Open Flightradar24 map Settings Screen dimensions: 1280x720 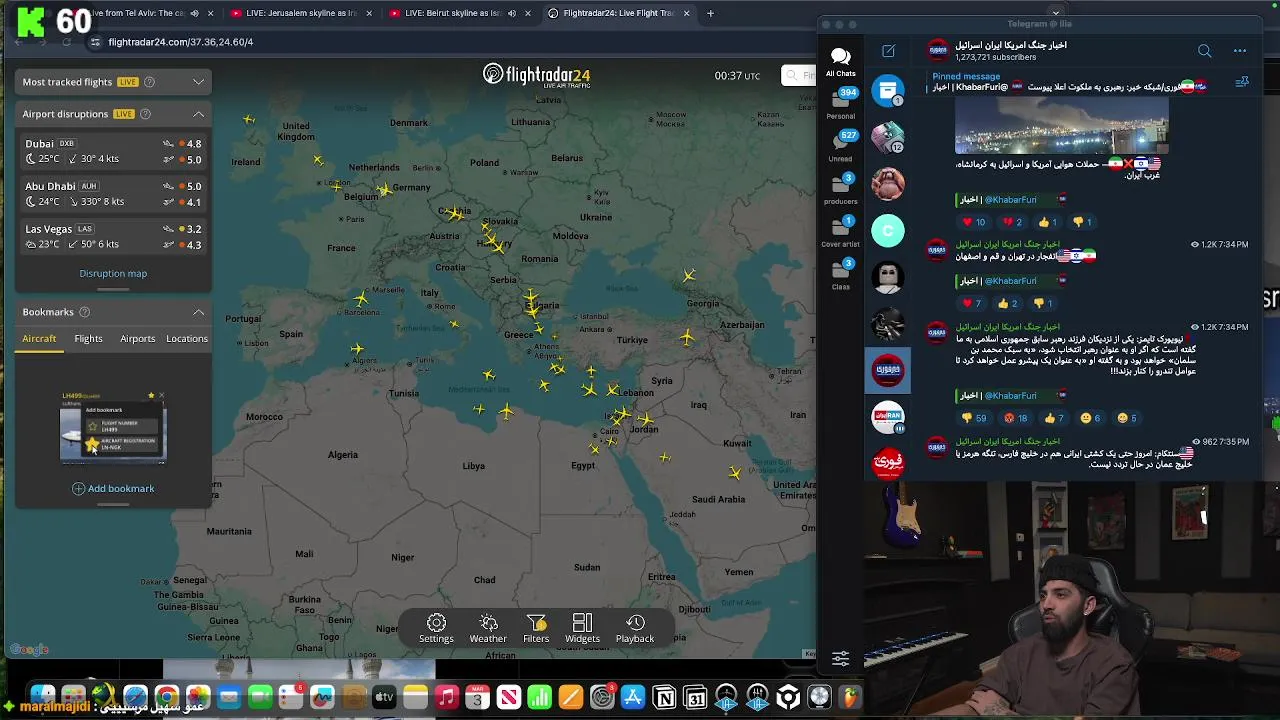[436, 629]
